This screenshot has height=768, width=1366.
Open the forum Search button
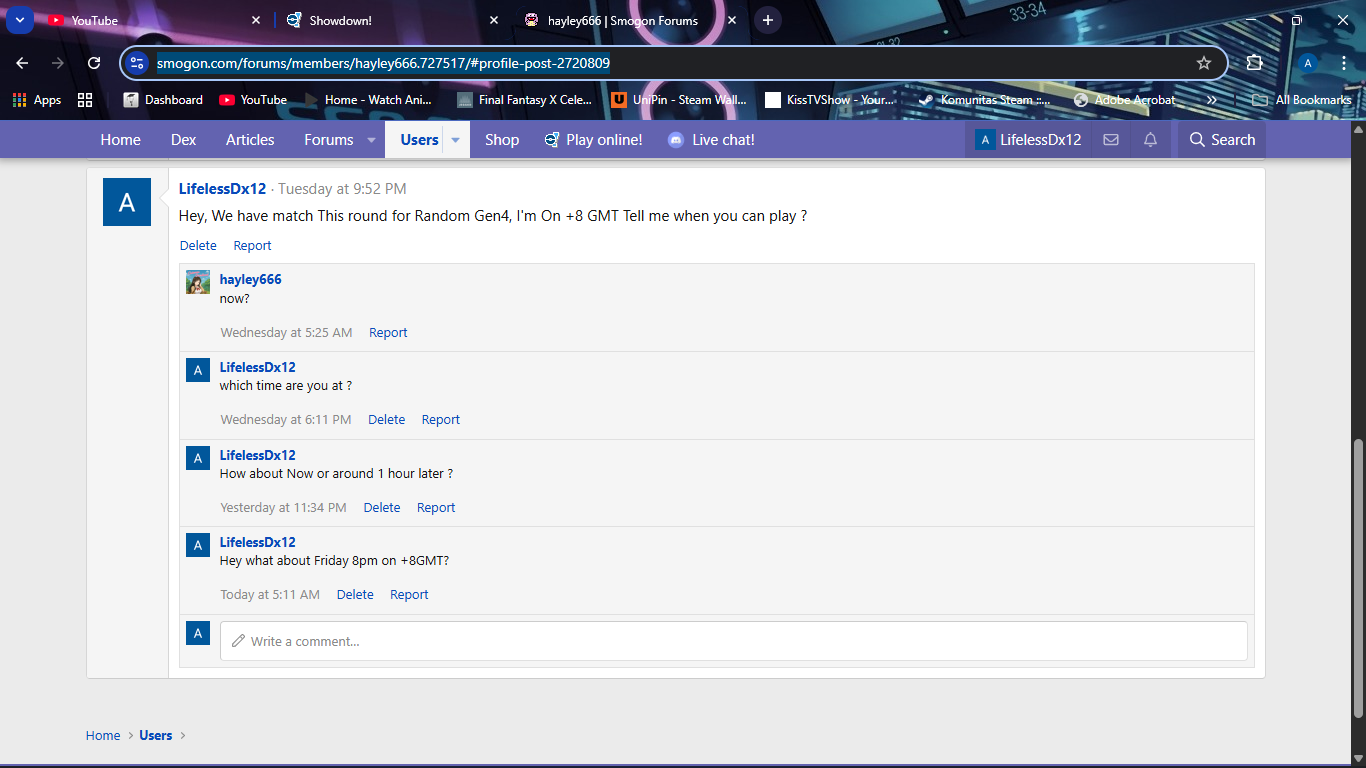[x=1222, y=140]
